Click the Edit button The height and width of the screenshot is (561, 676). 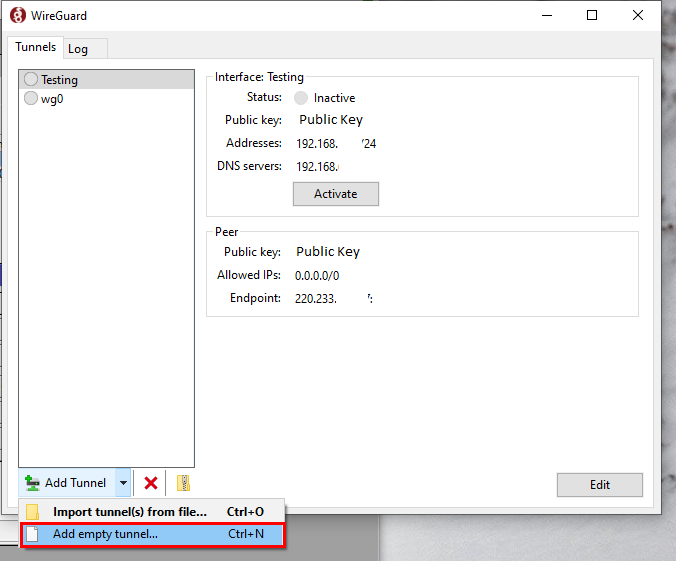point(600,485)
